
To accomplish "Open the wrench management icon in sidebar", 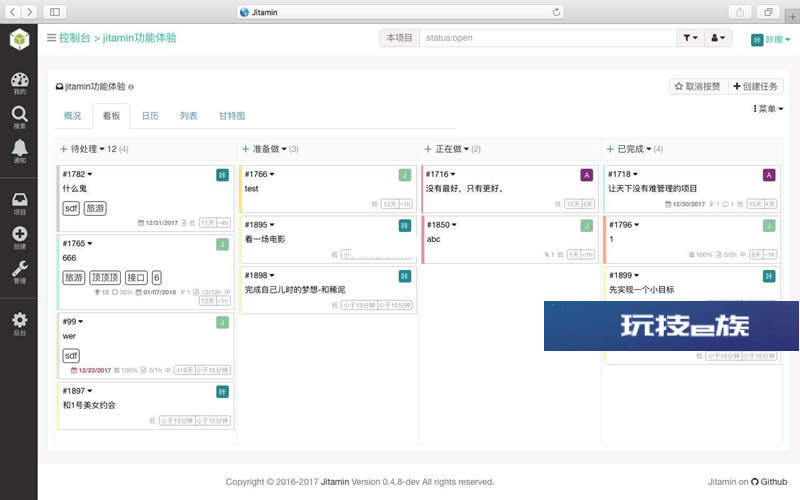I will [19, 268].
